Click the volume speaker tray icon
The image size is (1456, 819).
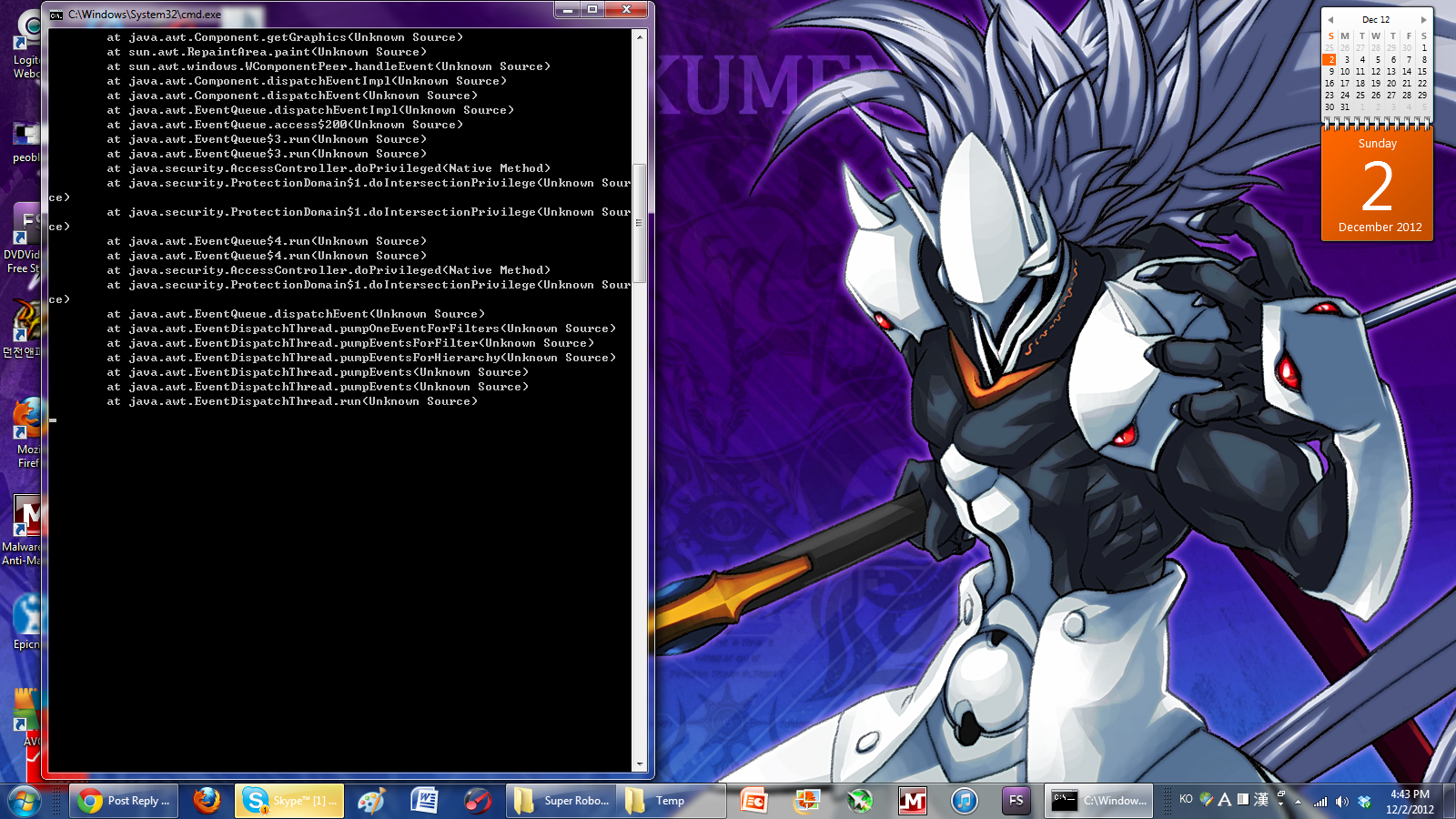1342,802
